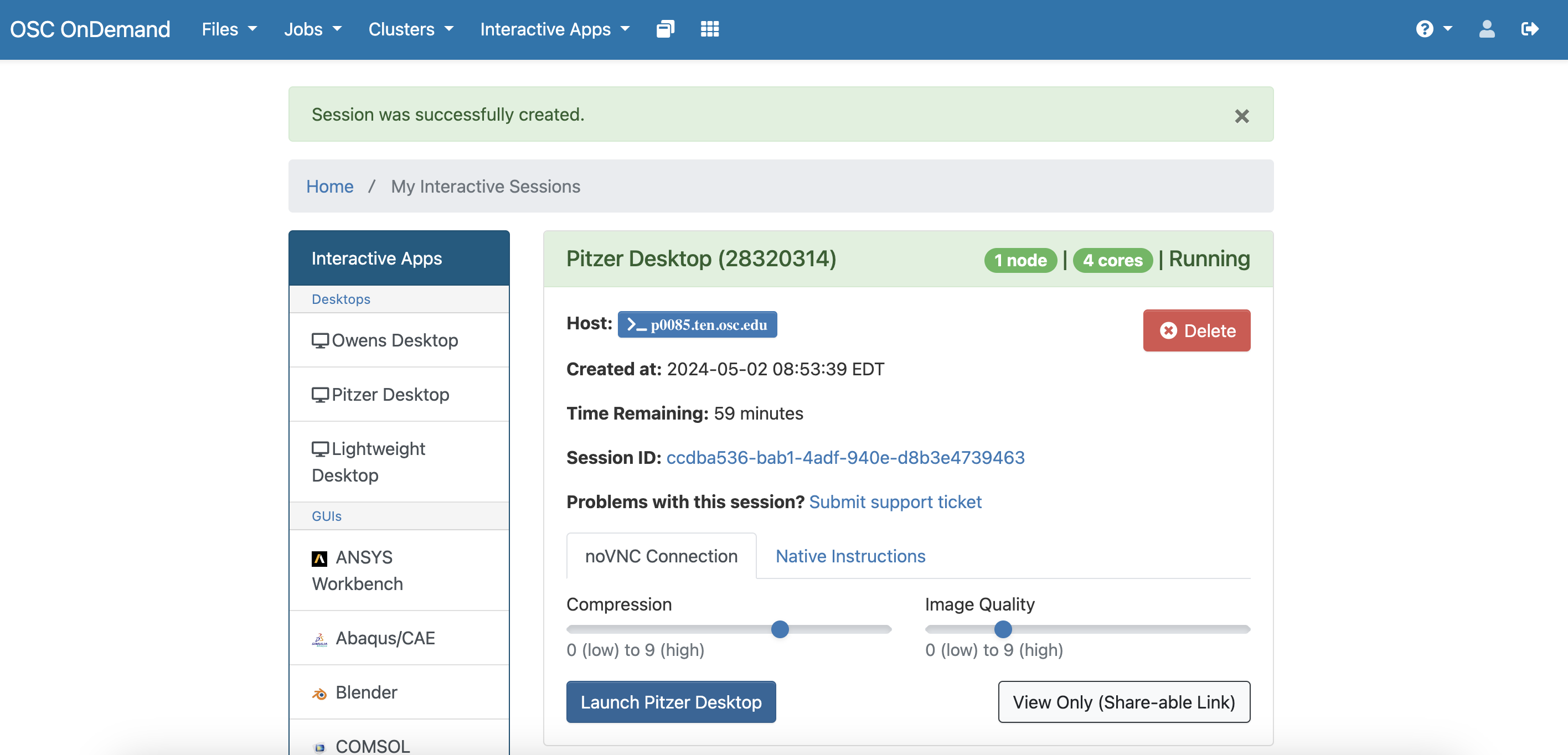Click the ANSYS Workbench logo icon
1568x755 pixels.
point(319,558)
